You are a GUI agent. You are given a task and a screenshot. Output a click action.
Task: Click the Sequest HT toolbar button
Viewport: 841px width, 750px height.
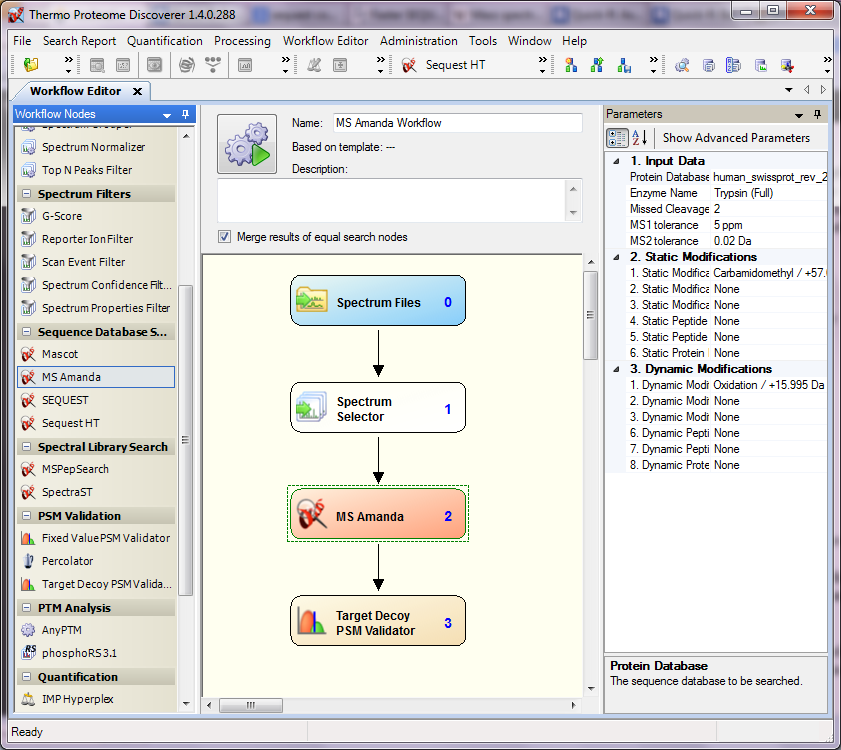[x=444, y=65]
